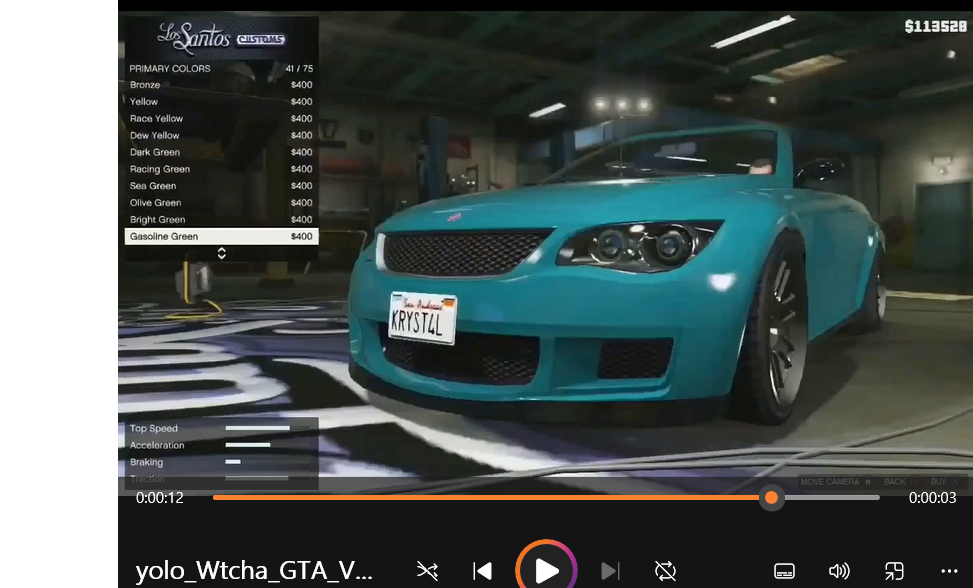973x588 pixels.
Task: Click the BUY prompt in the video
Action: [x=945, y=482]
